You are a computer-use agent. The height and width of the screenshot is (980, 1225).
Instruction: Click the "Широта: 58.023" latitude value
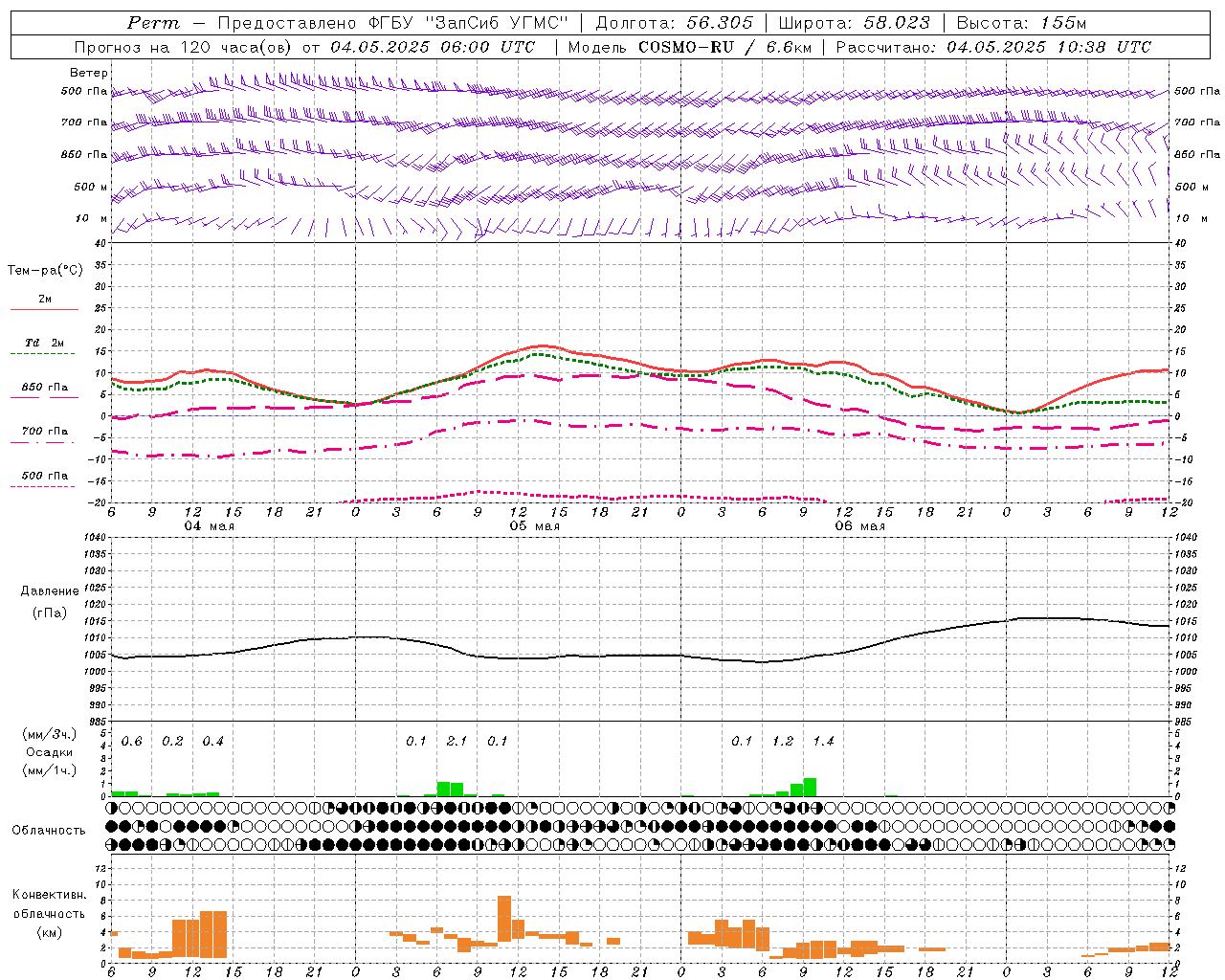pyautogui.click(x=855, y=23)
